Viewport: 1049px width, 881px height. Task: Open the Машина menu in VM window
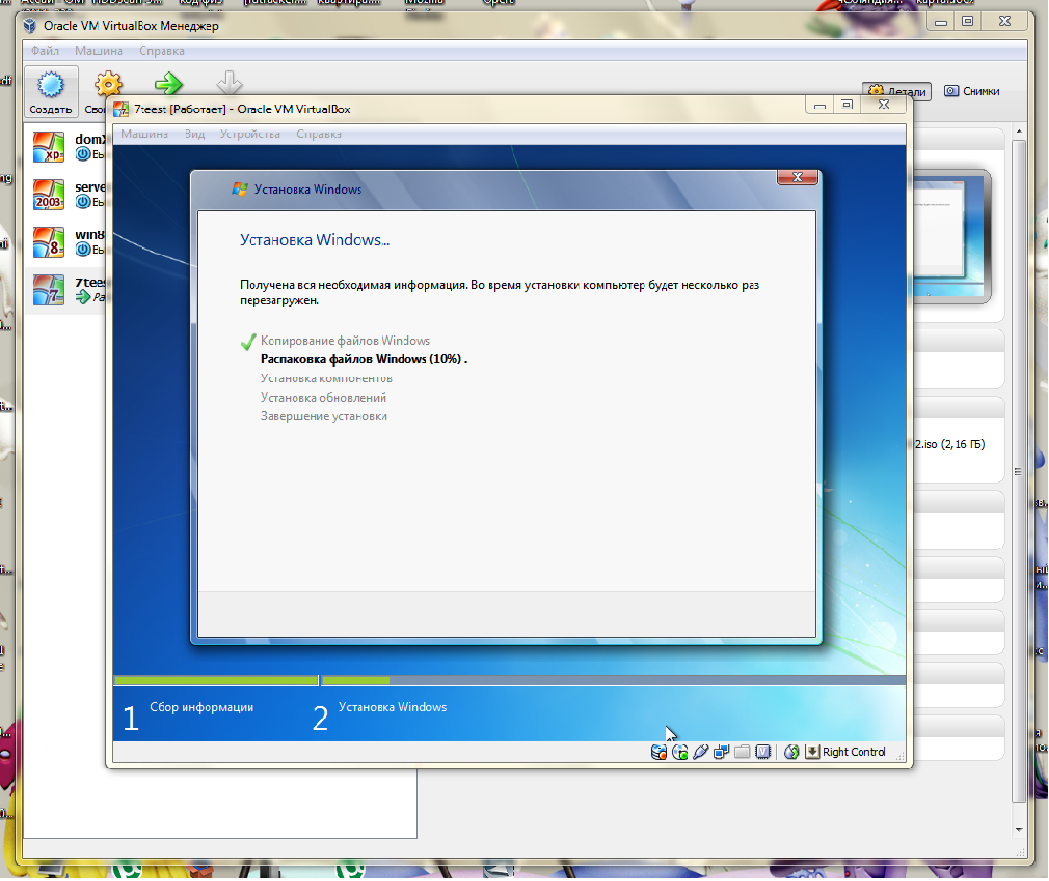[x=145, y=134]
